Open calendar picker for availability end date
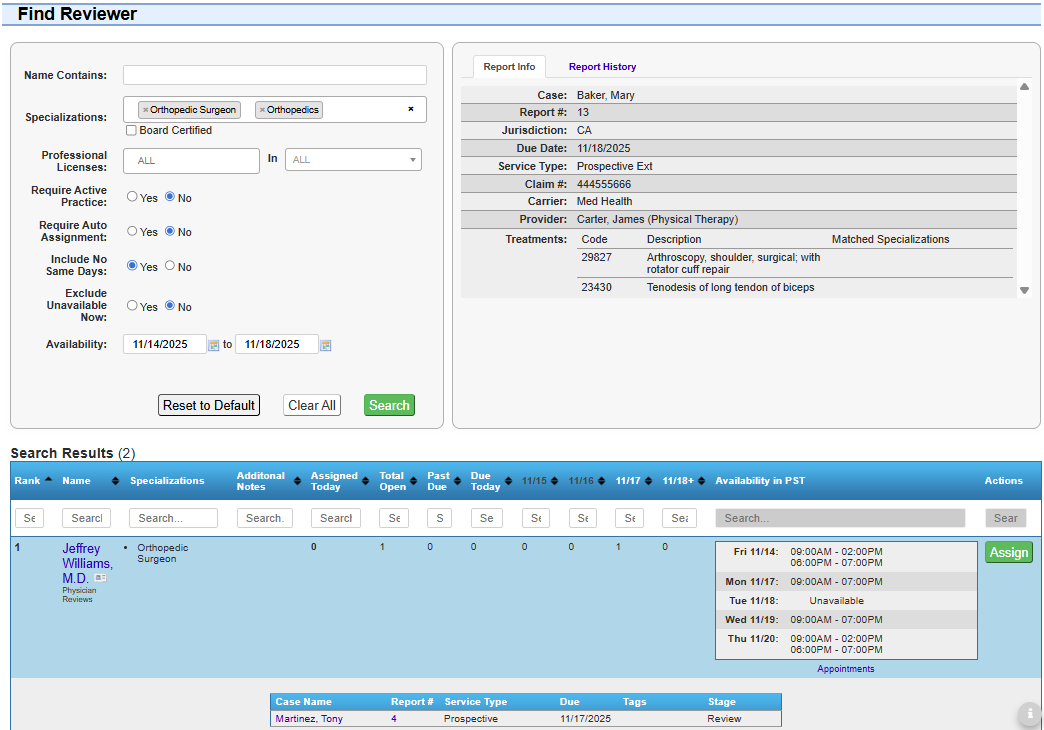 click(x=325, y=344)
